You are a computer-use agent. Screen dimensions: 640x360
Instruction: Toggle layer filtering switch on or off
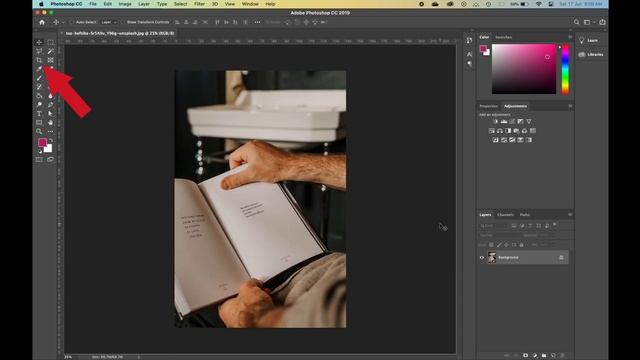pos(555,224)
